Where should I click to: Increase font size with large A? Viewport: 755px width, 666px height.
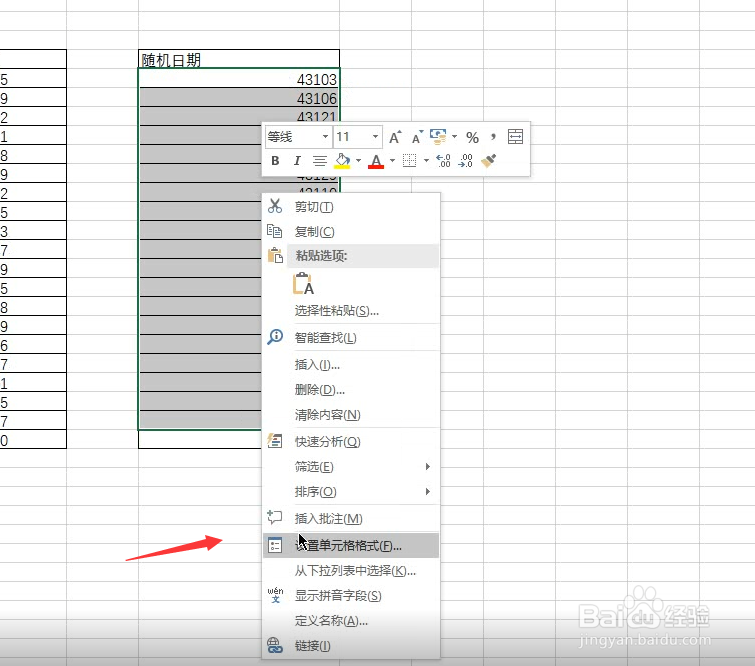click(x=395, y=137)
